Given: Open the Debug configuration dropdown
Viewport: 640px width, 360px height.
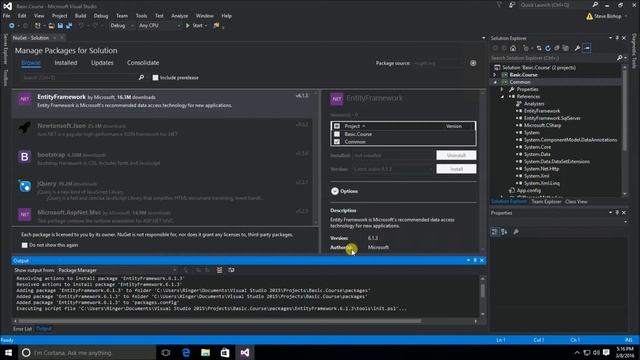Looking at the screenshot, I should coord(122,26).
